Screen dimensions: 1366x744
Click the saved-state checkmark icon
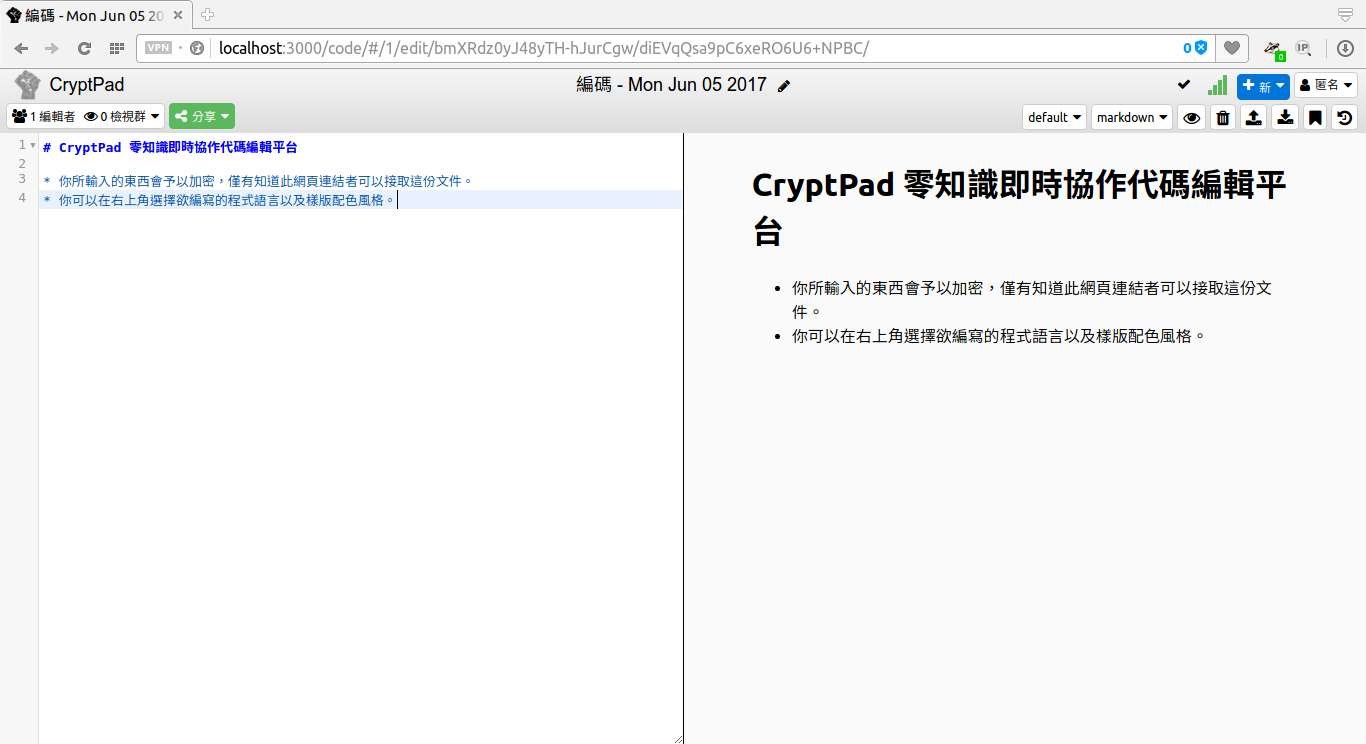[1183, 85]
